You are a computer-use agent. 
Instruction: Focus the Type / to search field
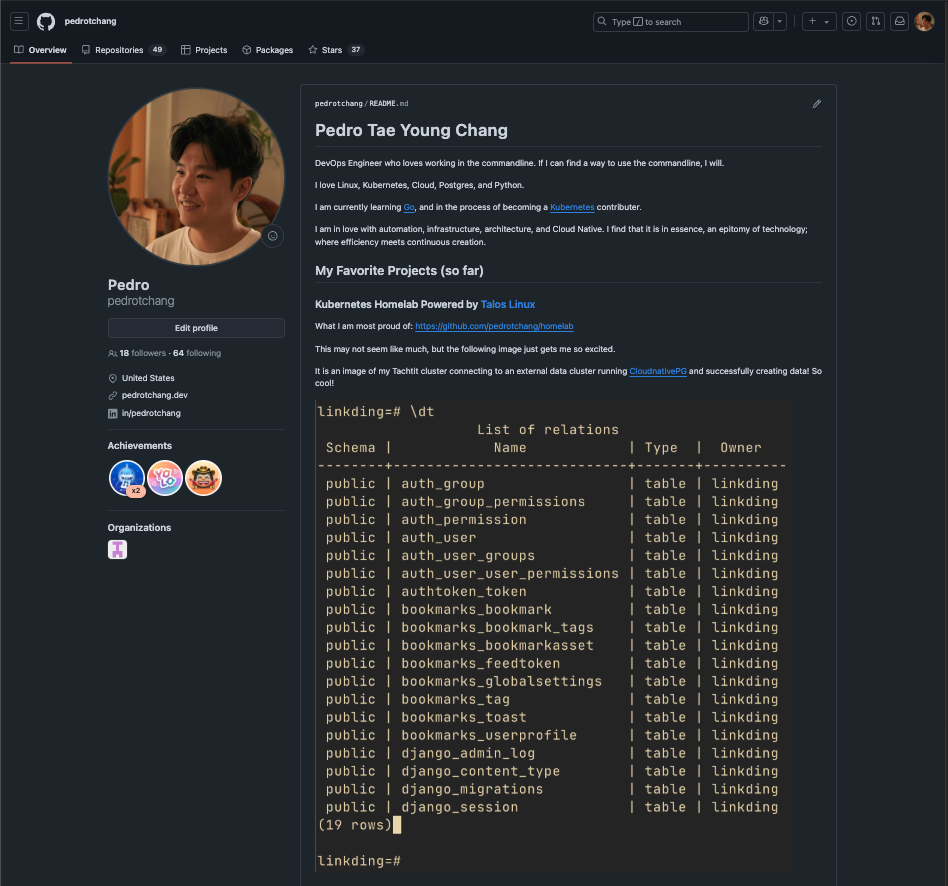pos(670,21)
